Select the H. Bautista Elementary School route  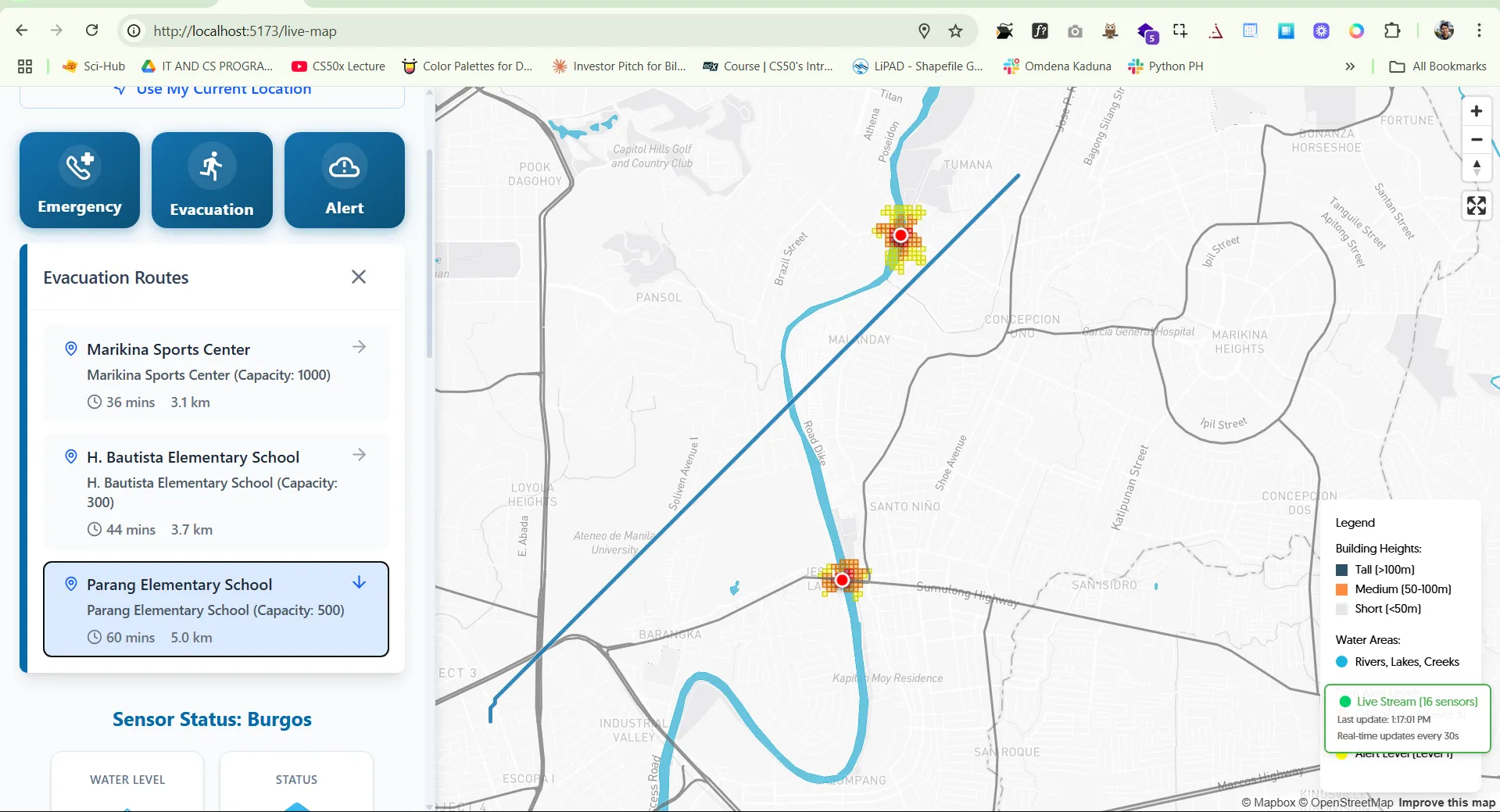point(216,492)
